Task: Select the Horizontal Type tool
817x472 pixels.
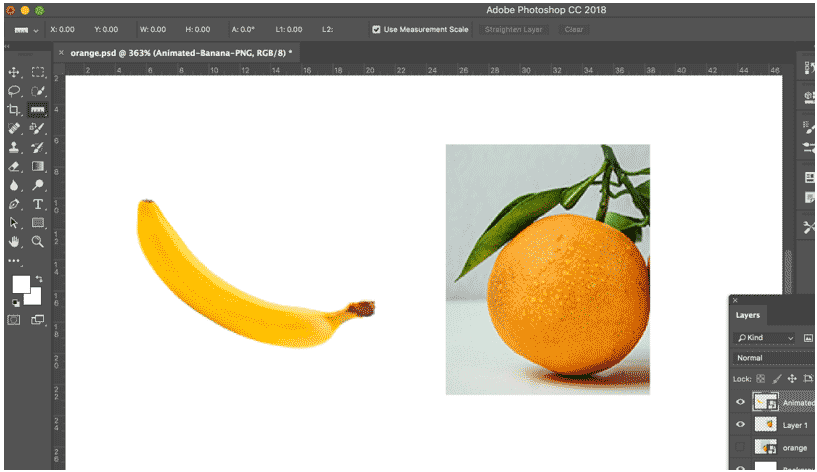Action: pos(38,204)
